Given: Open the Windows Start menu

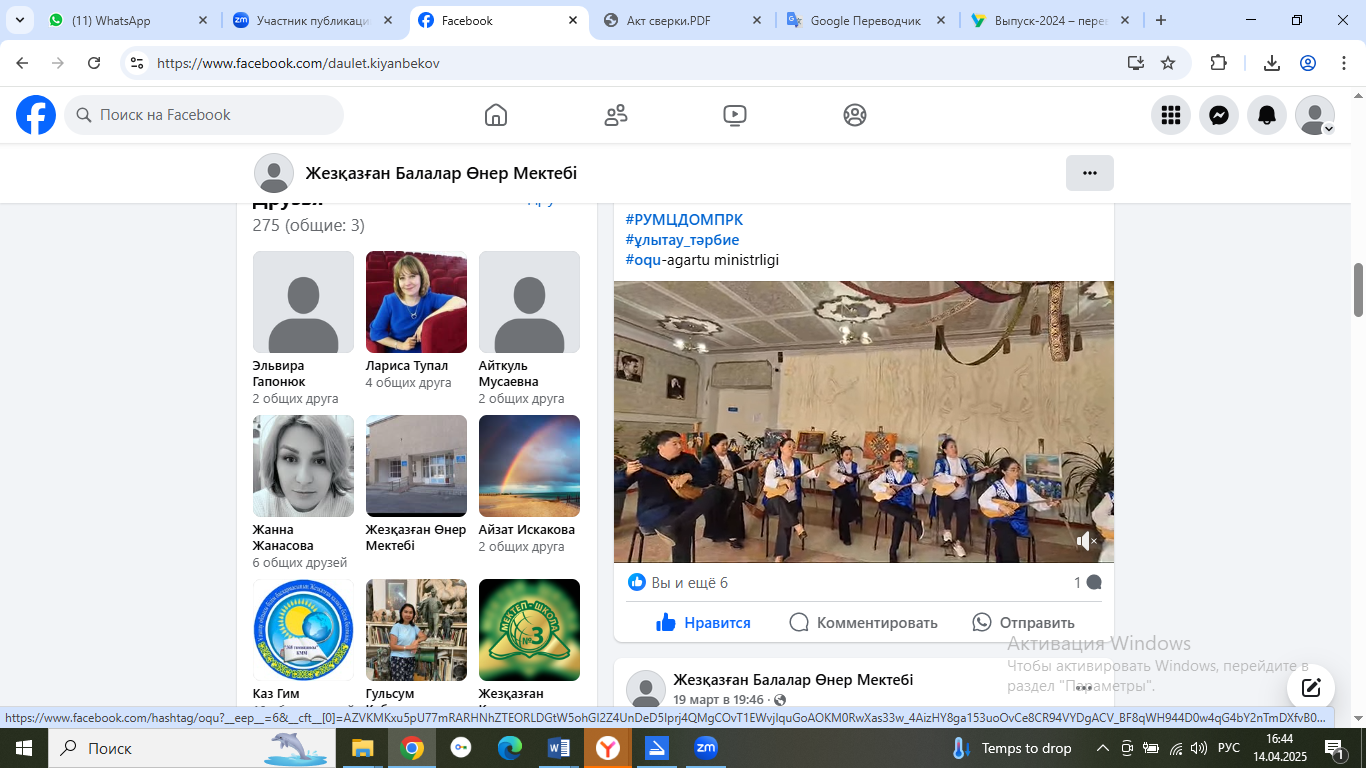Looking at the screenshot, I should point(23,748).
